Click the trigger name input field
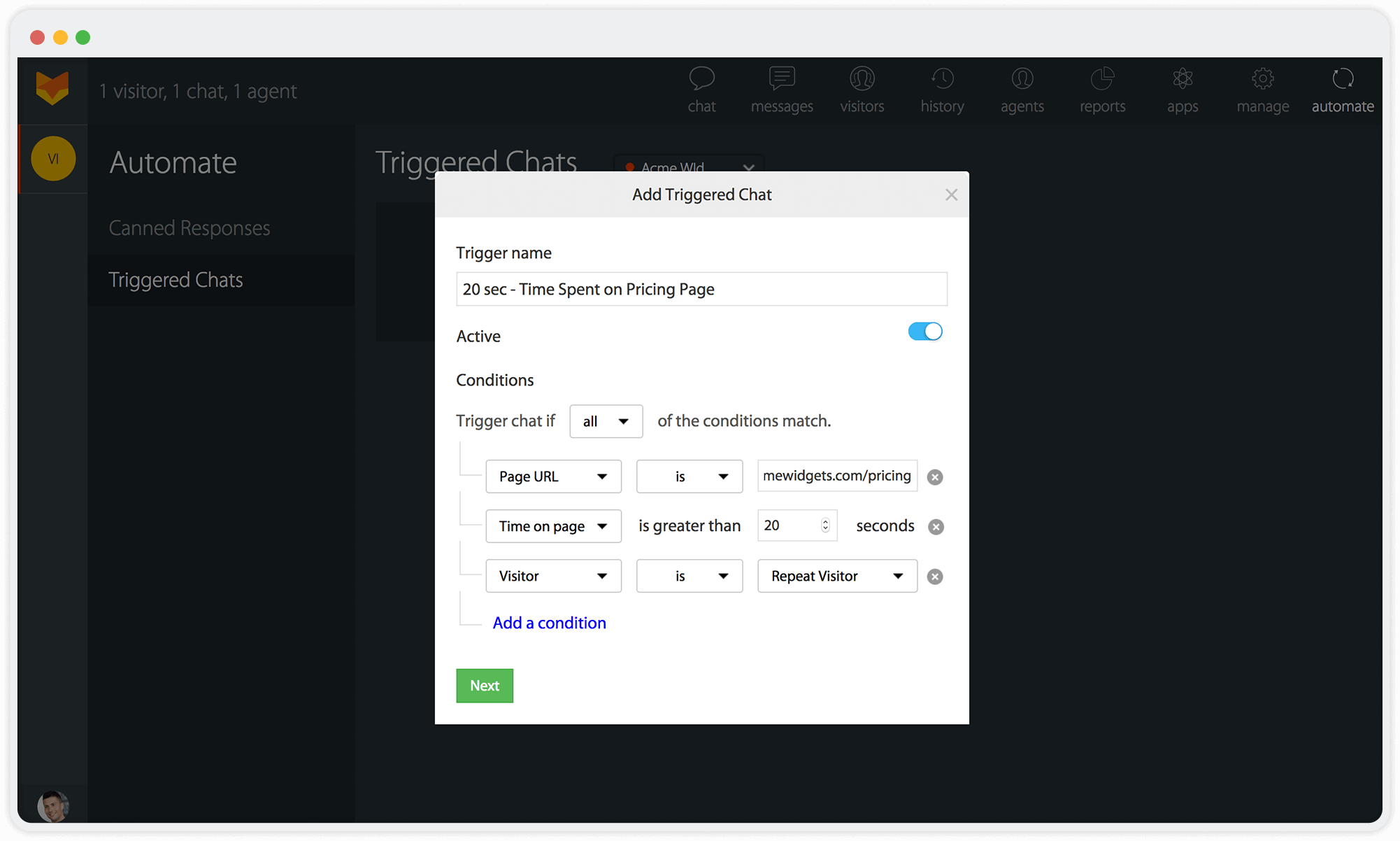 (x=700, y=289)
